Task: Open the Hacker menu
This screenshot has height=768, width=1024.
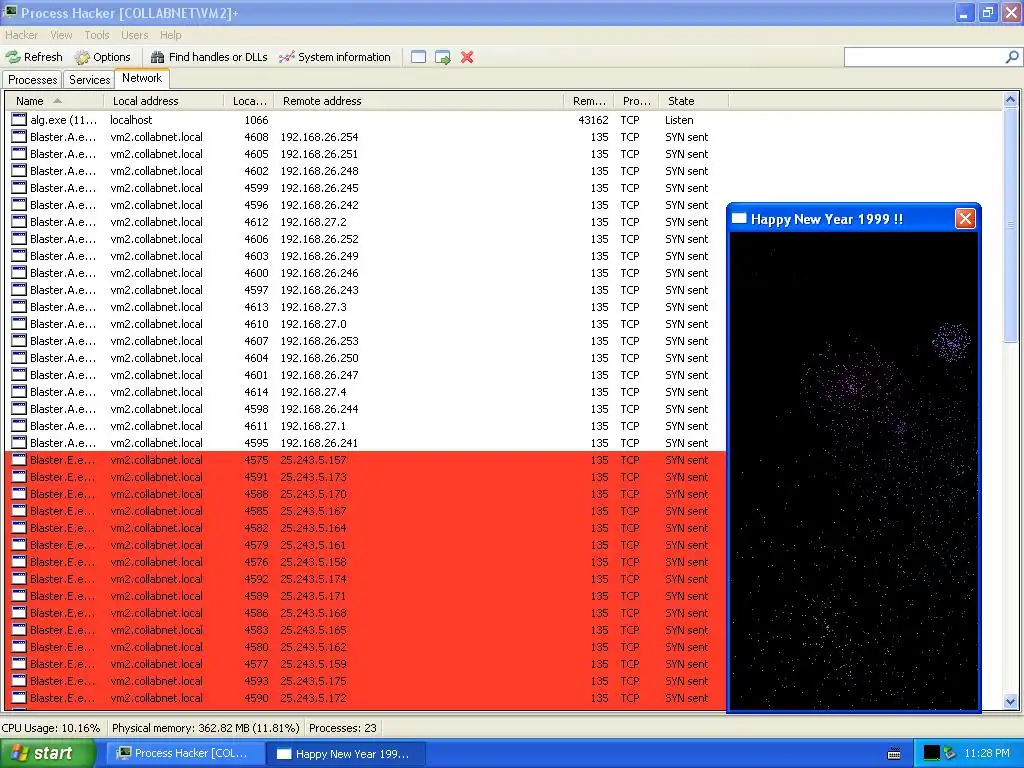Action: [22, 35]
